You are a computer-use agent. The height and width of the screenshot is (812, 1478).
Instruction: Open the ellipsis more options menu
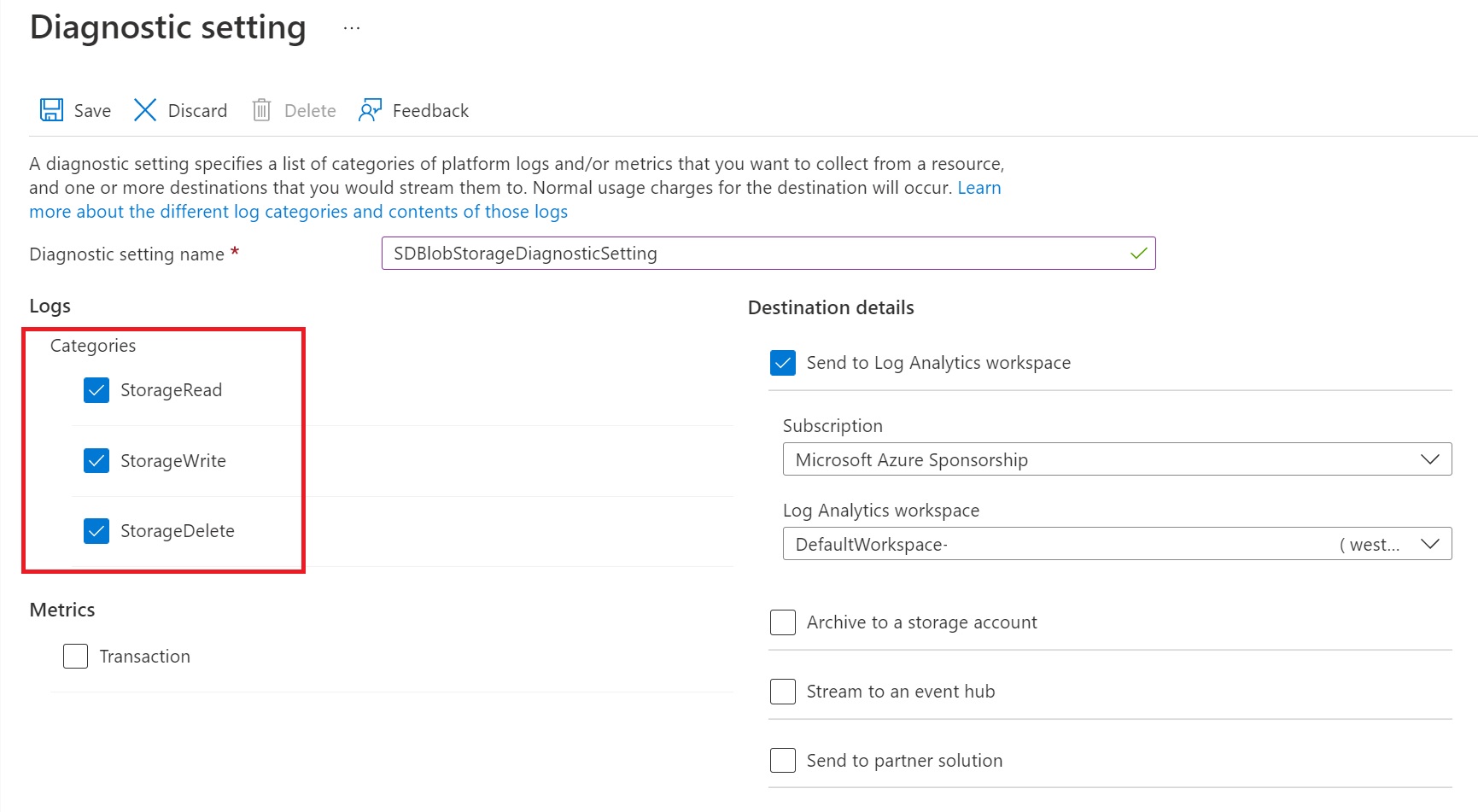coord(352,28)
